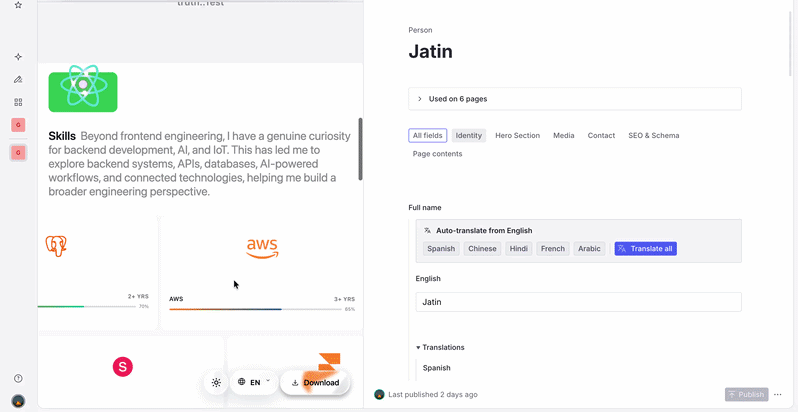Screen dimensions: 798x412
Task: Click the 'Full name' field label
Action: tap(425, 208)
